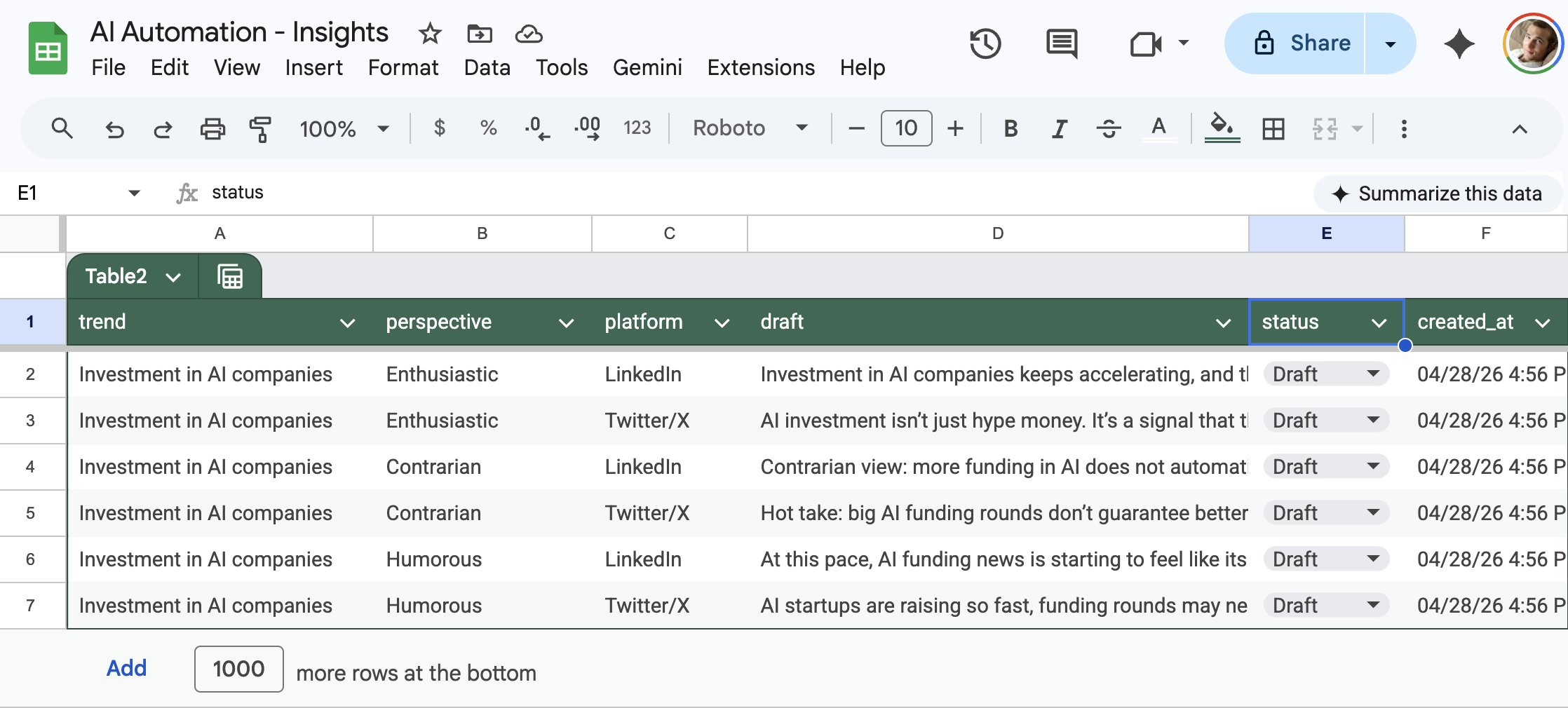Open the Share options dropdown arrow
Screen dimensions: 1568x708
(1390, 44)
